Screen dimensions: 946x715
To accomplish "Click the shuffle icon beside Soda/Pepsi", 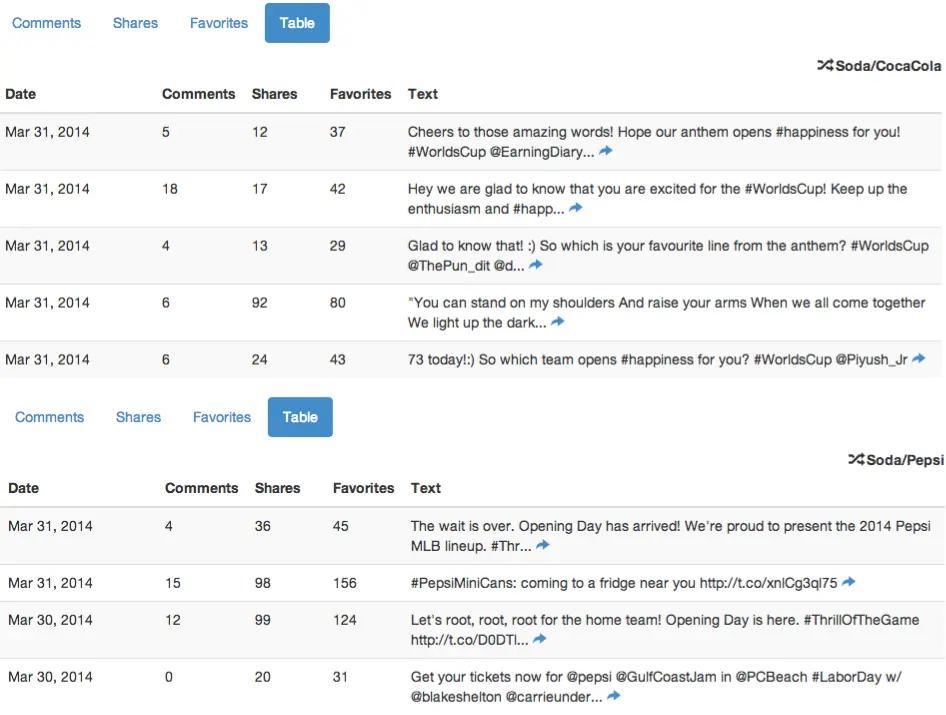I will [856, 460].
